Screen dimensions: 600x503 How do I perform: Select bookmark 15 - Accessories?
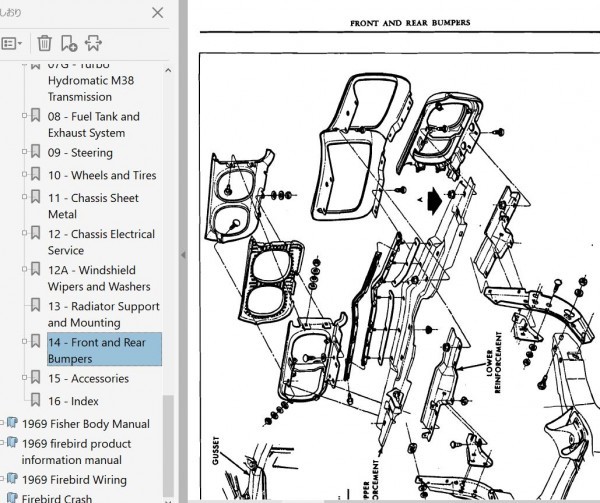[88, 378]
